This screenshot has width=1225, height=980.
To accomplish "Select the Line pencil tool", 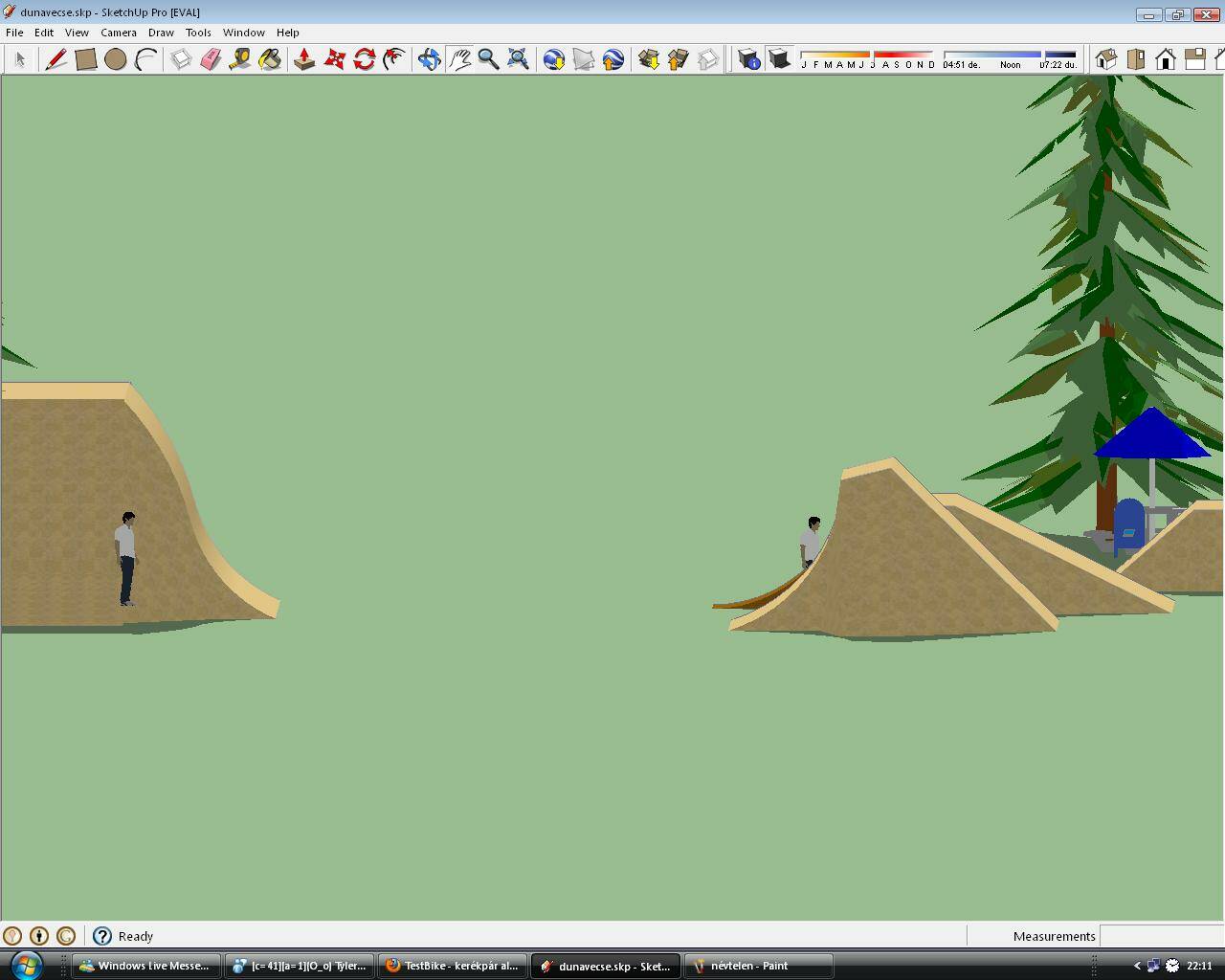I will pyautogui.click(x=56, y=59).
